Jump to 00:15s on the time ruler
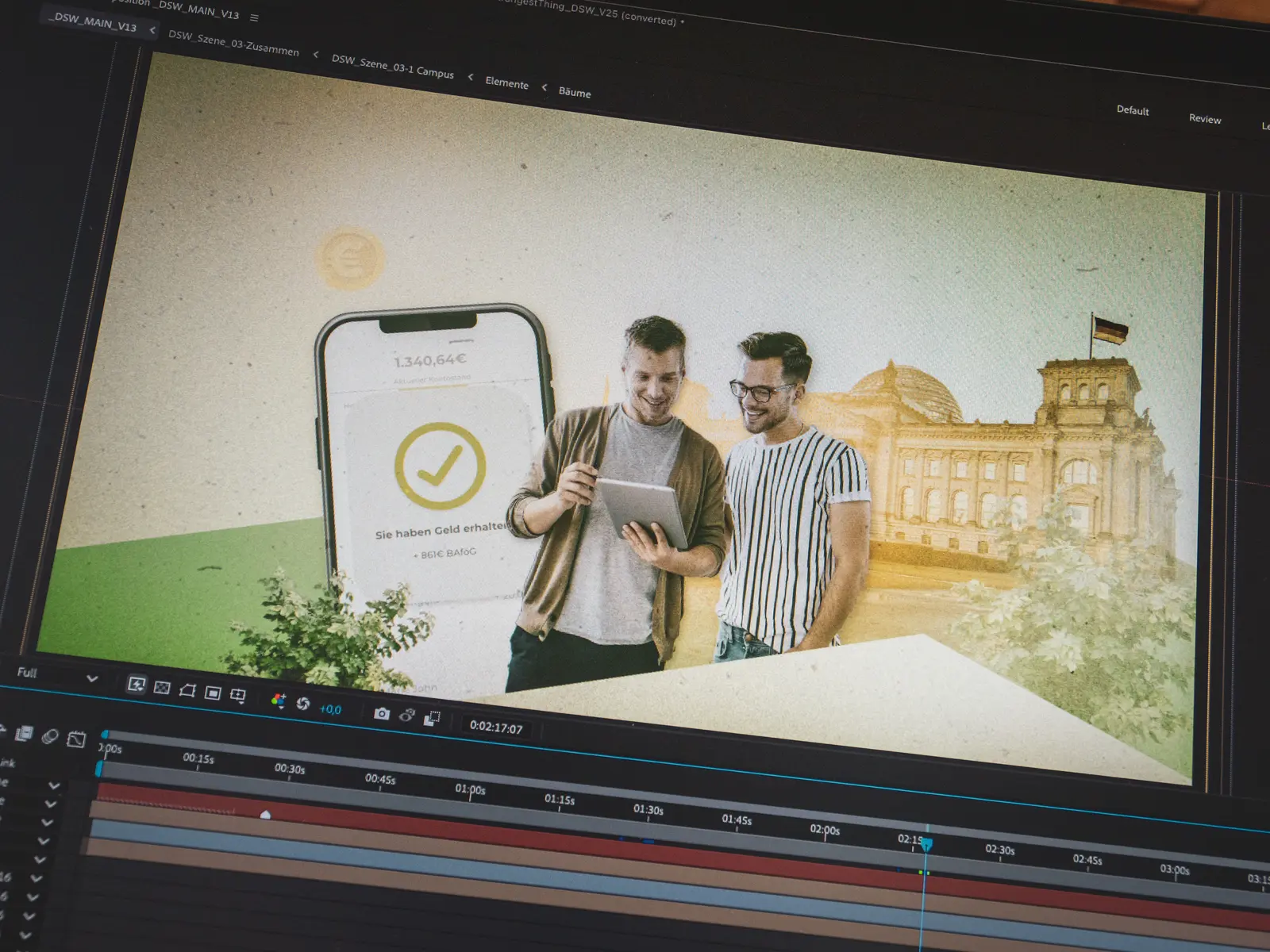 [x=198, y=758]
